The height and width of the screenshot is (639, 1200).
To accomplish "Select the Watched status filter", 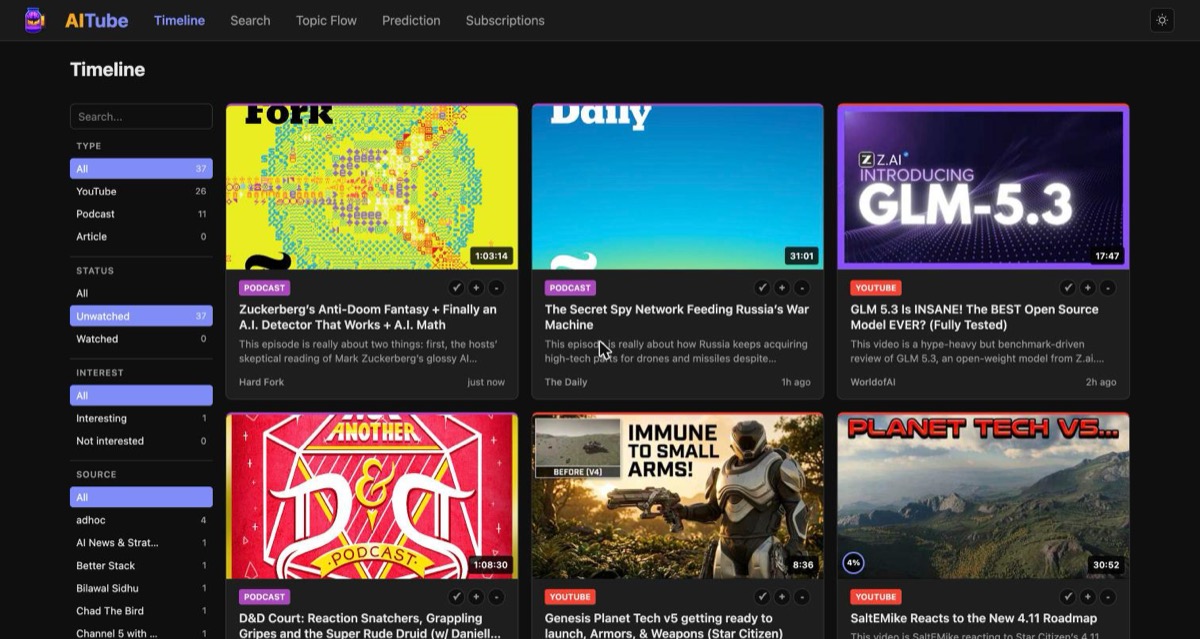I will coord(141,339).
